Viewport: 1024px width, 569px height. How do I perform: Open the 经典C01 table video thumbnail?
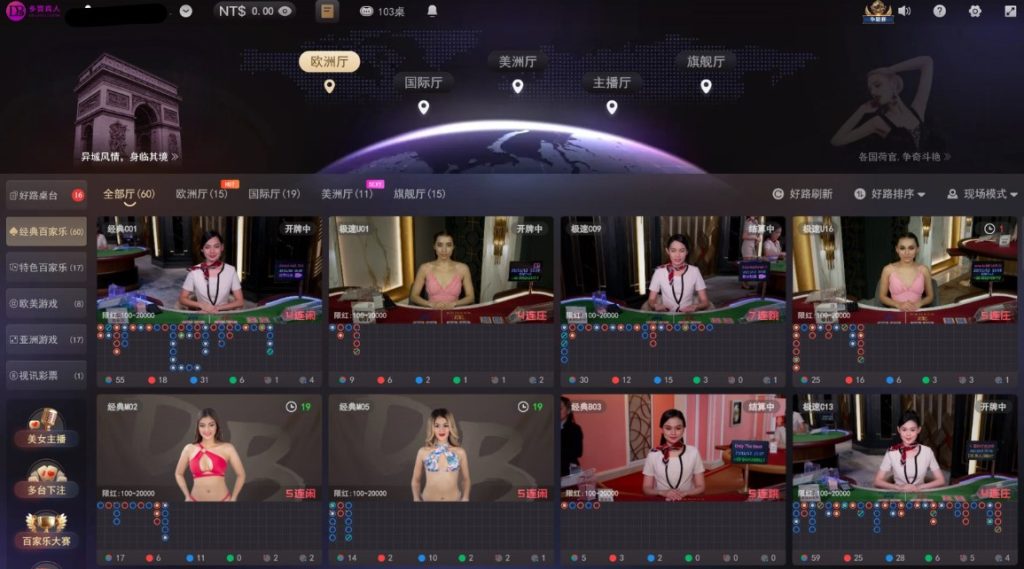pos(209,268)
